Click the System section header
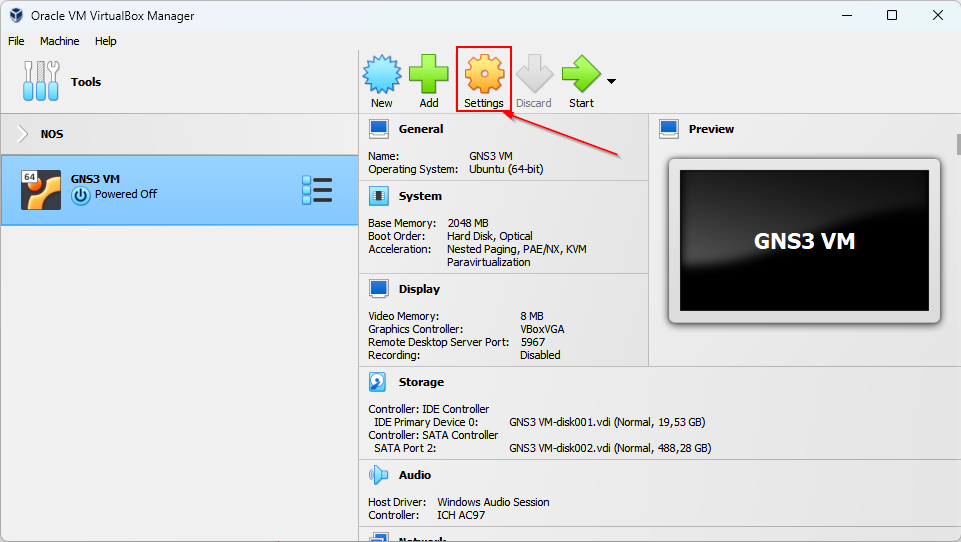This screenshot has width=961, height=542. (x=420, y=196)
